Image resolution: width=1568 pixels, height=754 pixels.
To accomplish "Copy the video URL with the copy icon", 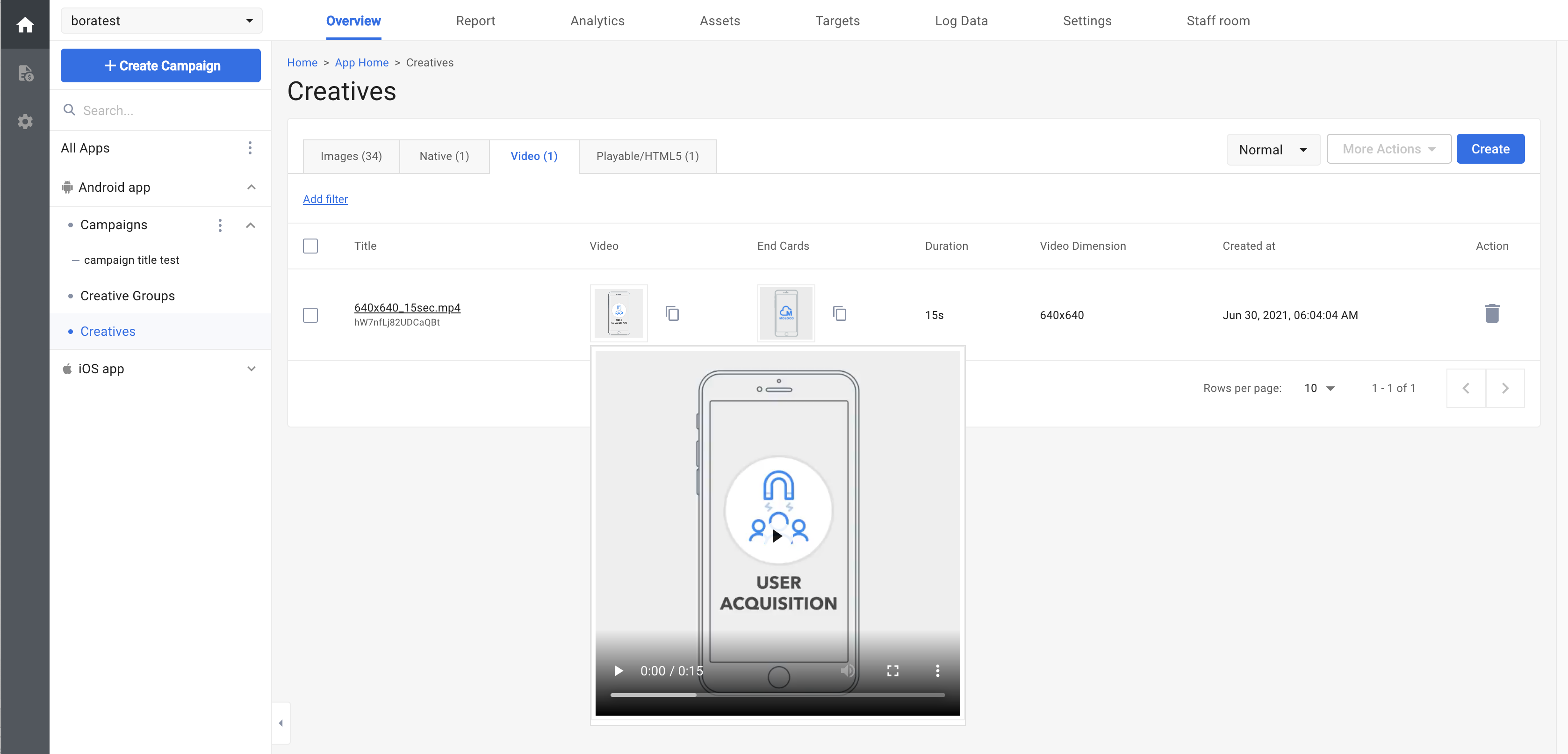I will pos(672,314).
